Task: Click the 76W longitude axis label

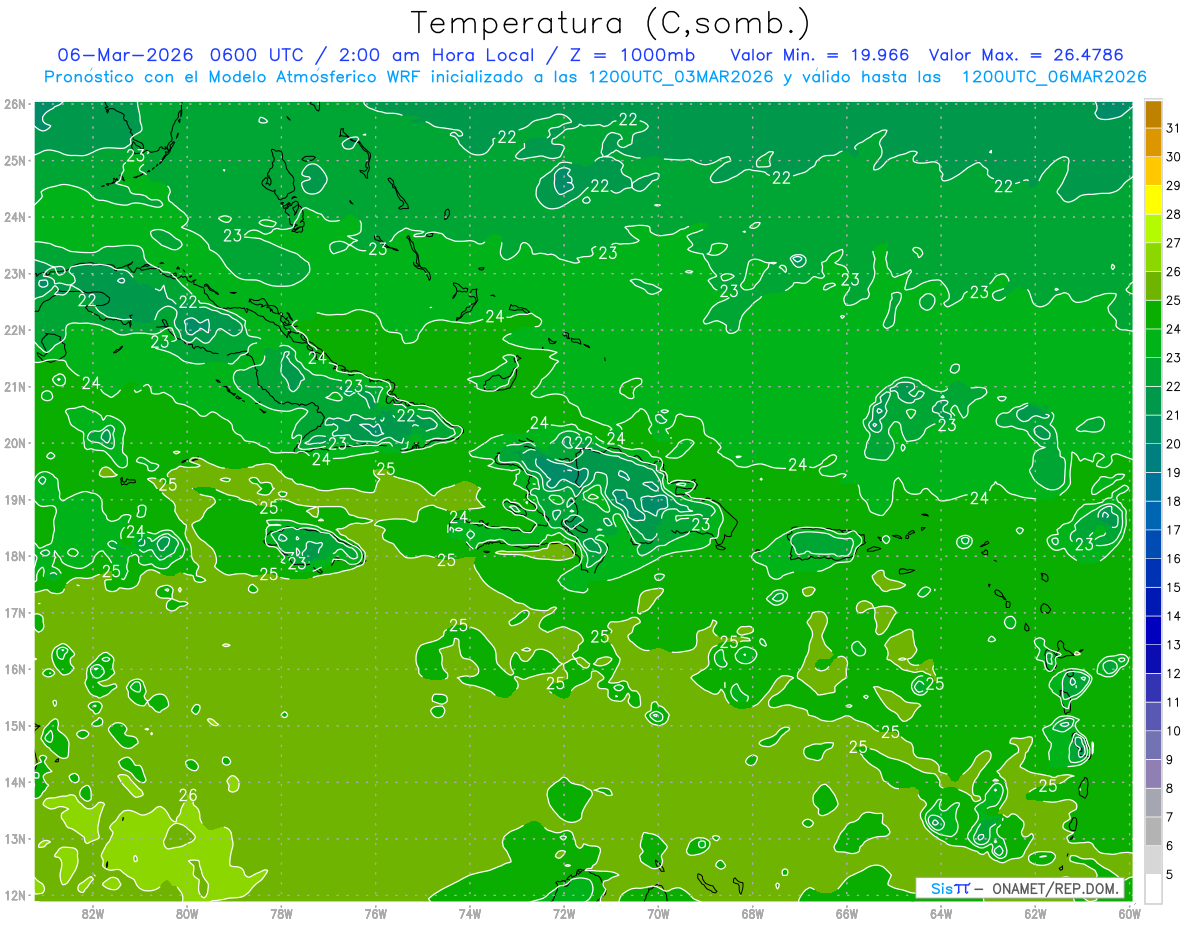Action: (x=375, y=912)
